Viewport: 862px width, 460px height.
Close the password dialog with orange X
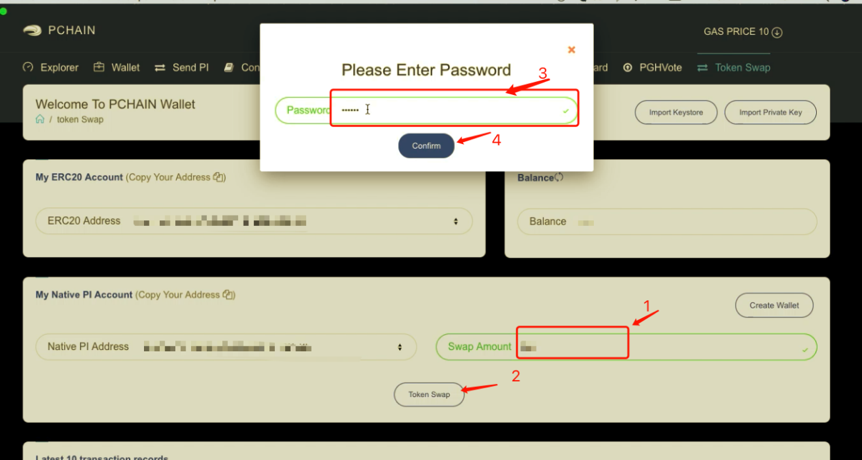tap(571, 50)
